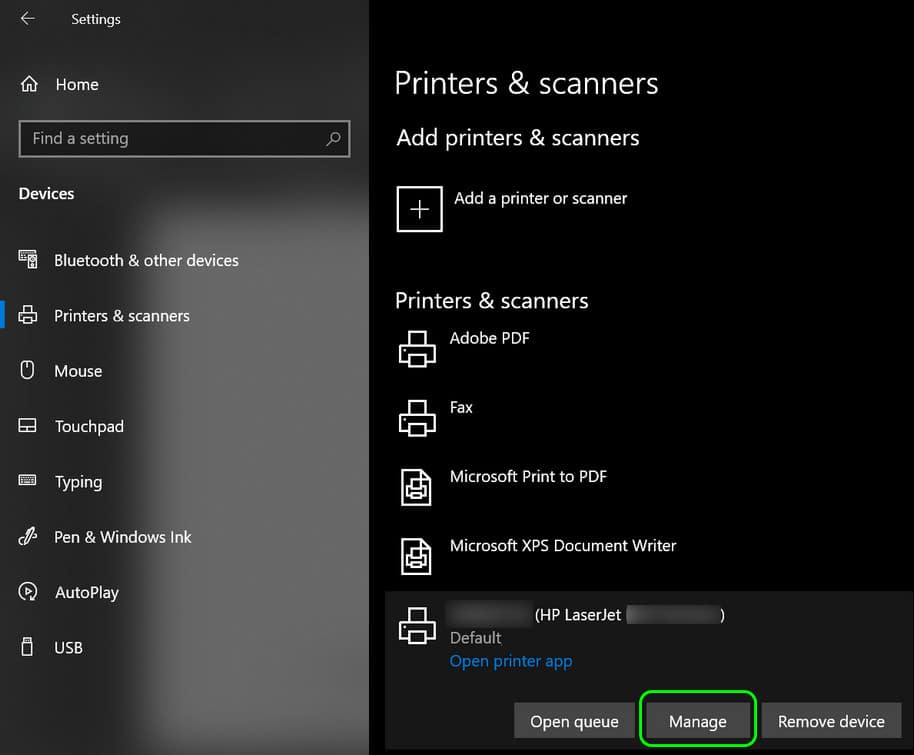914x755 pixels.
Task: Click the search magnifier icon
Action: coord(333,139)
